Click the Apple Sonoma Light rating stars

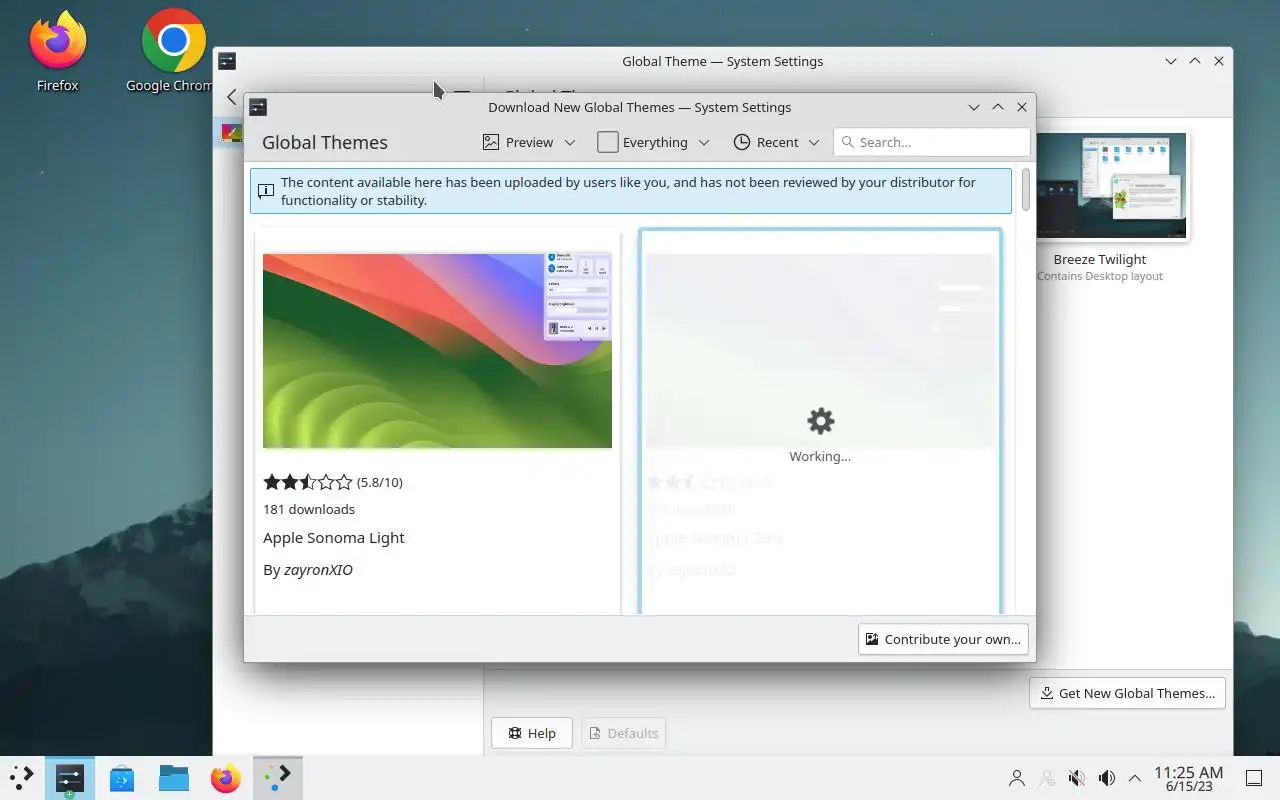pos(308,482)
